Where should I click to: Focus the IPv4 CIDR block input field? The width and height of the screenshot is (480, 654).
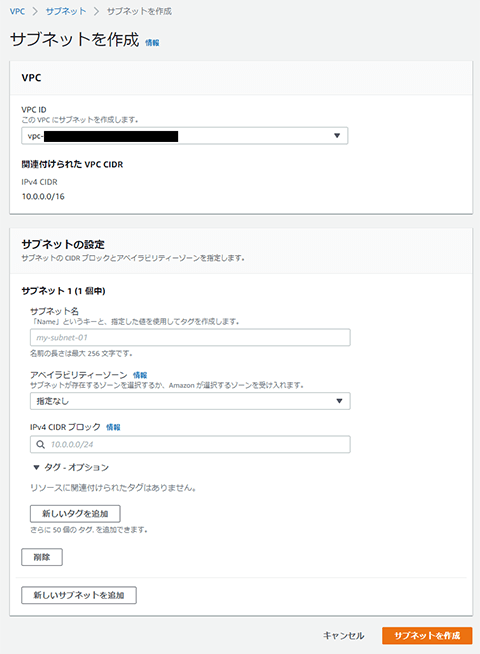tap(190, 445)
